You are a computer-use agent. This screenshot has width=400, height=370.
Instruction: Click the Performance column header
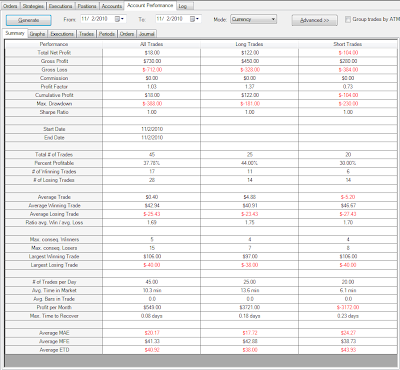[x=54, y=44]
